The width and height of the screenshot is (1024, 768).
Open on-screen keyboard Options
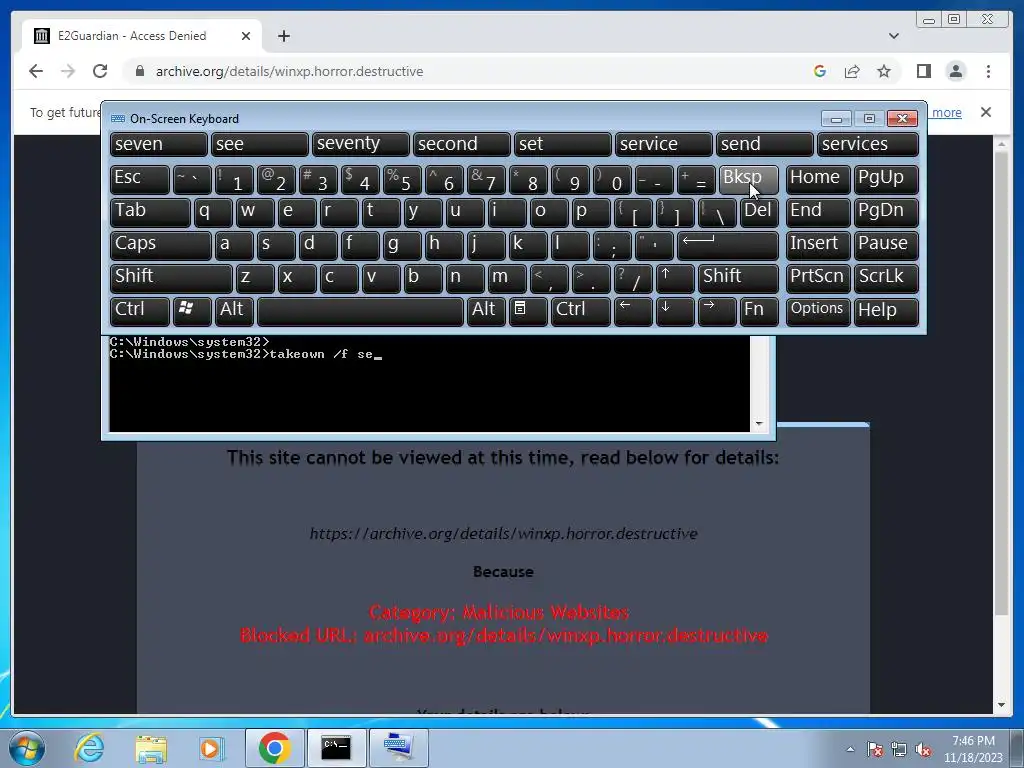(x=818, y=312)
